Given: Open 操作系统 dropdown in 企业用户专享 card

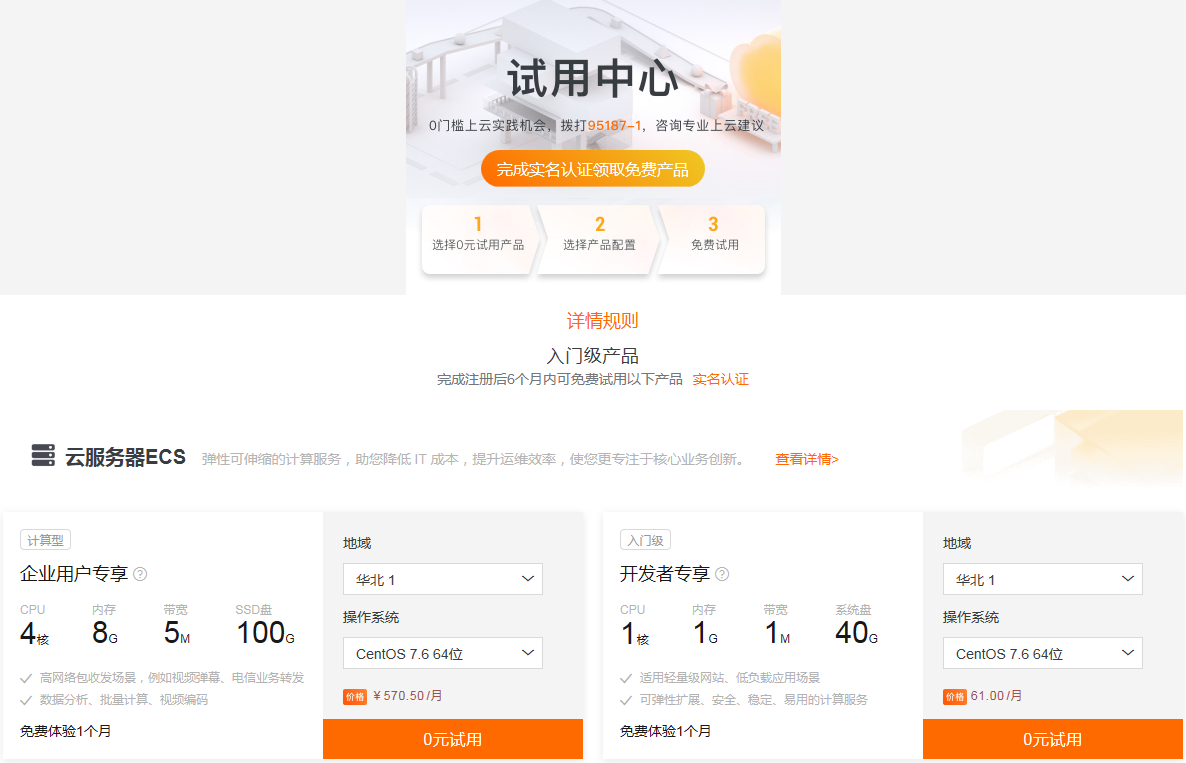Looking at the screenshot, I should [442, 653].
